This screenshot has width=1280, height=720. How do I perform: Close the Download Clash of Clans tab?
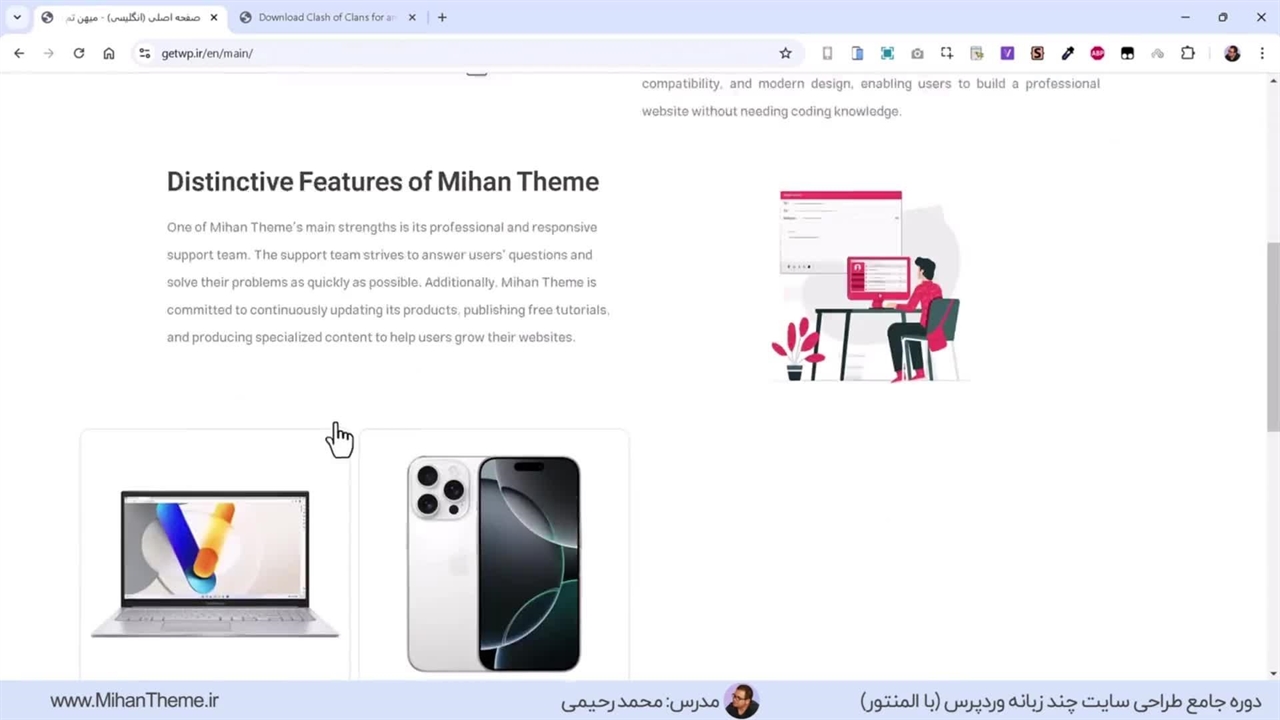[x=412, y=17]
